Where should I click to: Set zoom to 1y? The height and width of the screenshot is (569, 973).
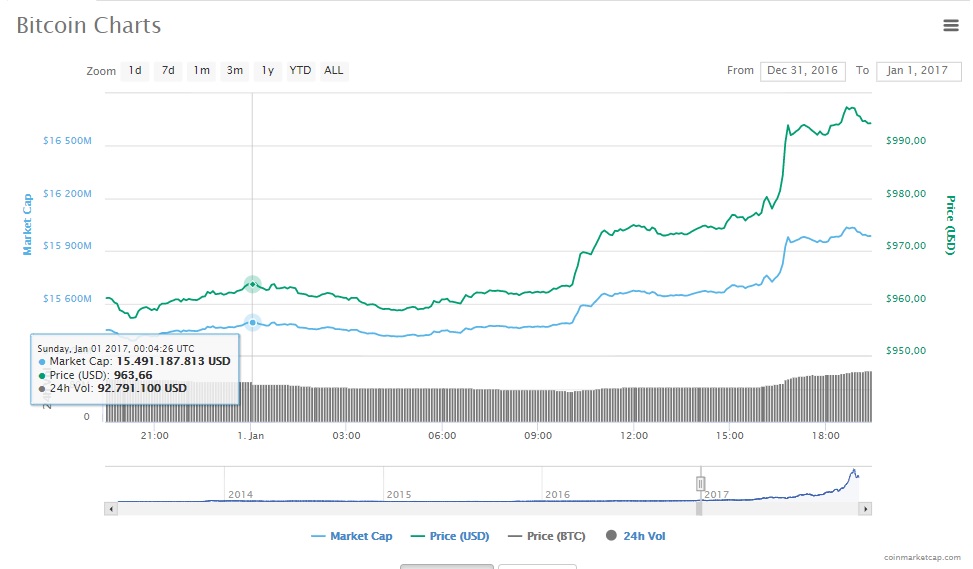(267, 71)
